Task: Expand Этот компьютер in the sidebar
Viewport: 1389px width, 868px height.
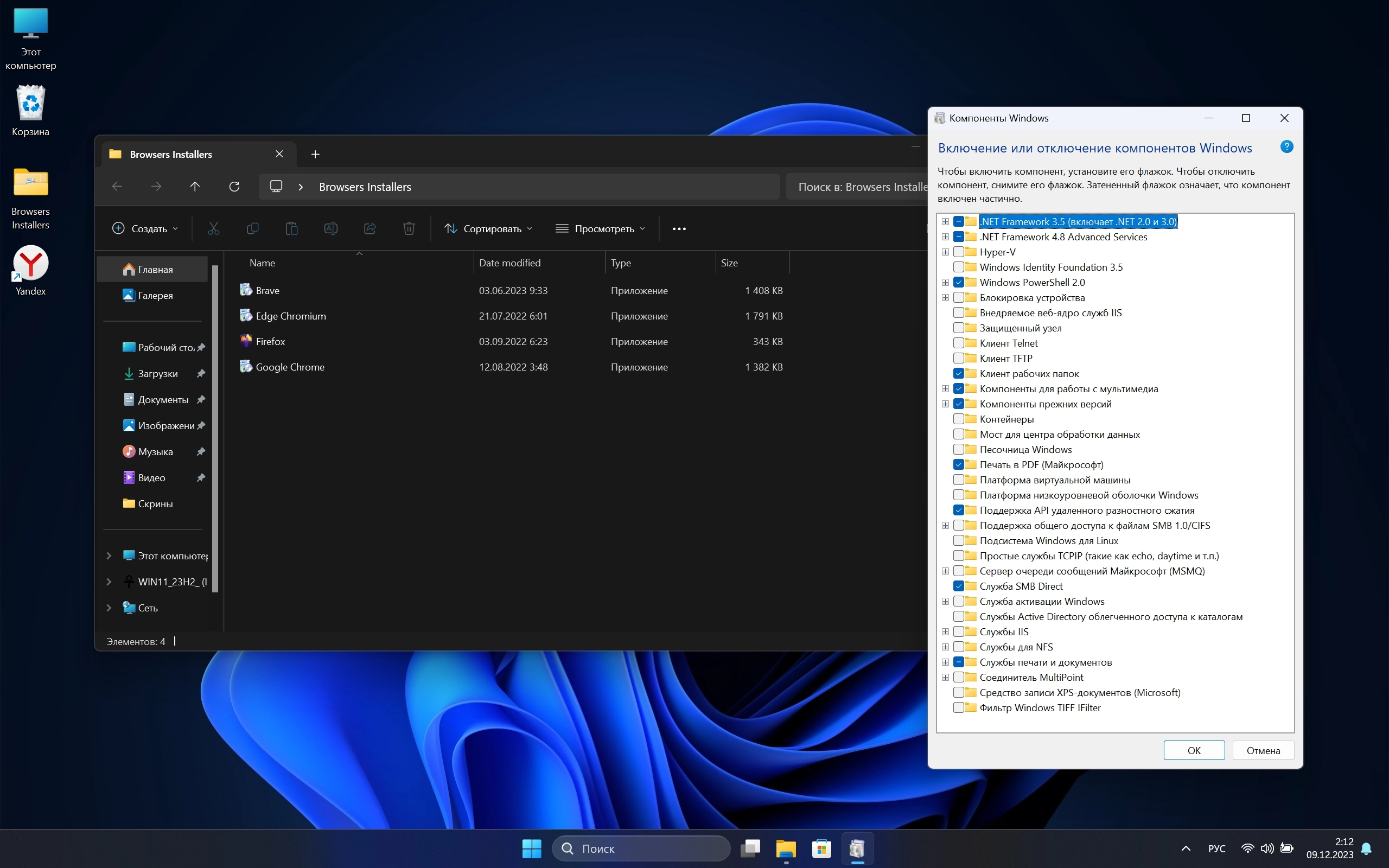Action: pyautogui.click(x=109, y=556)
